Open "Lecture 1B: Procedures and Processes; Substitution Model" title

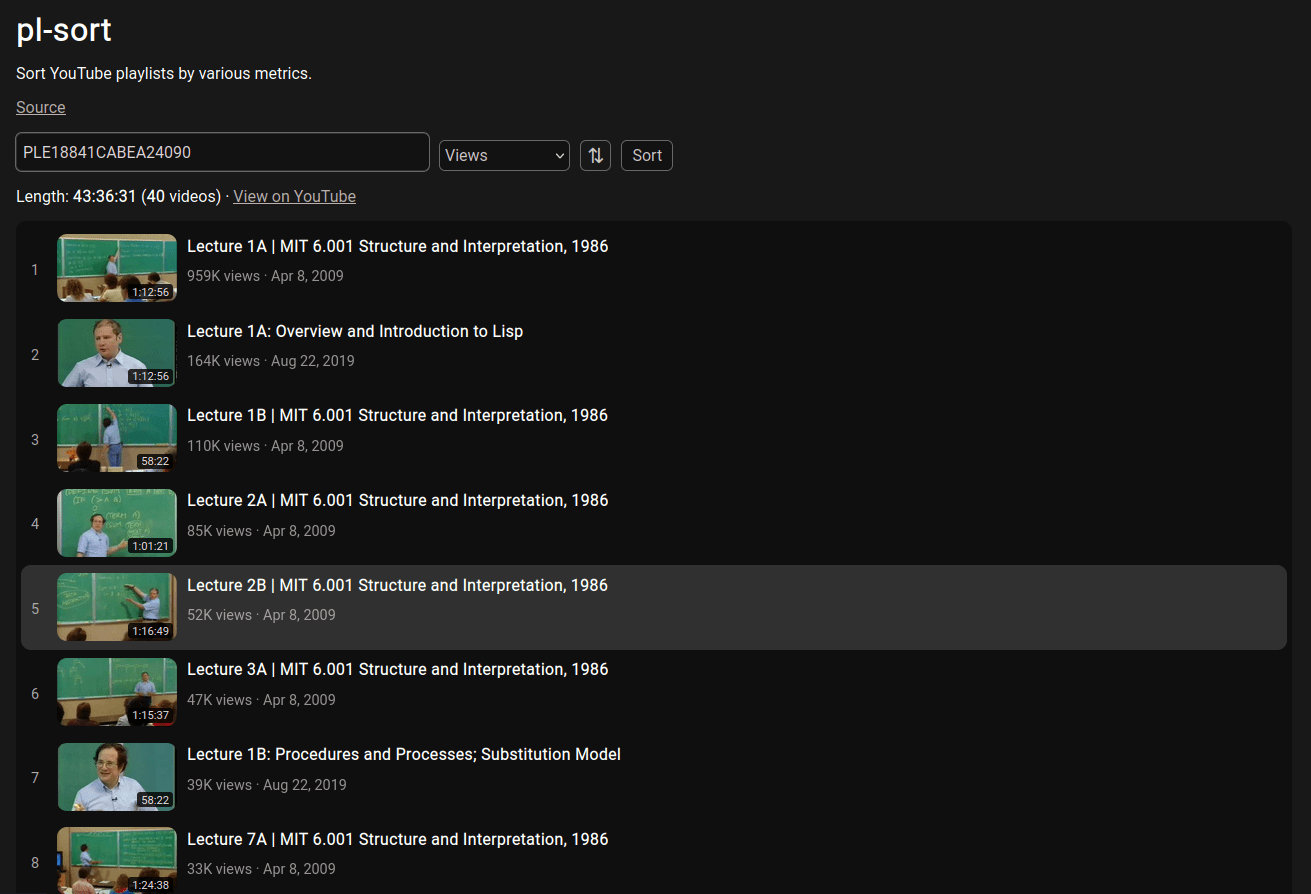[404, 754]
